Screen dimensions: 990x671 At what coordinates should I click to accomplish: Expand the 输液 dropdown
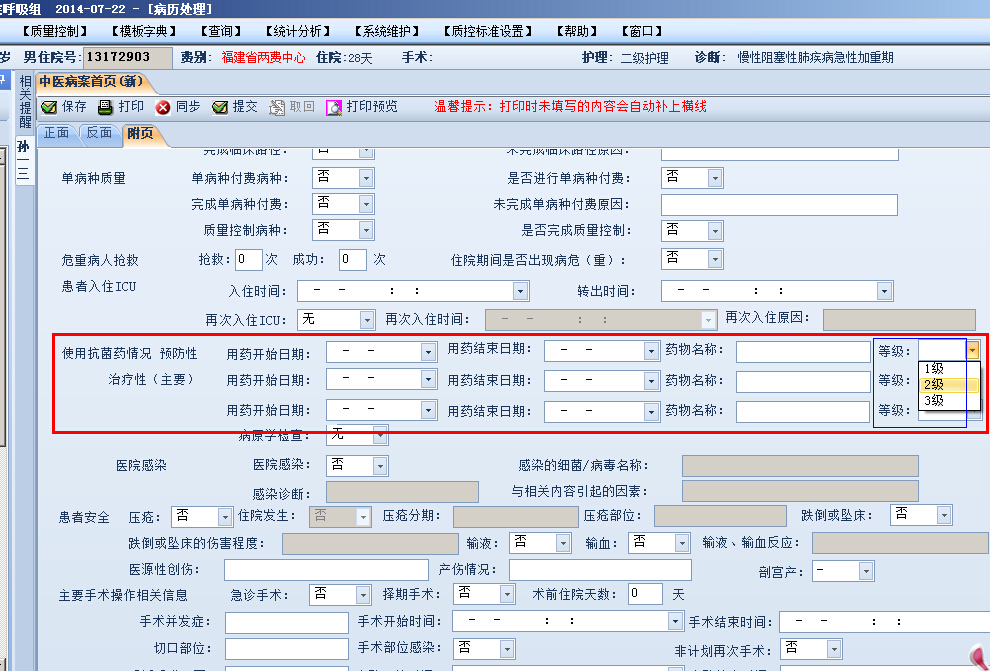click(x=563, y=543)
